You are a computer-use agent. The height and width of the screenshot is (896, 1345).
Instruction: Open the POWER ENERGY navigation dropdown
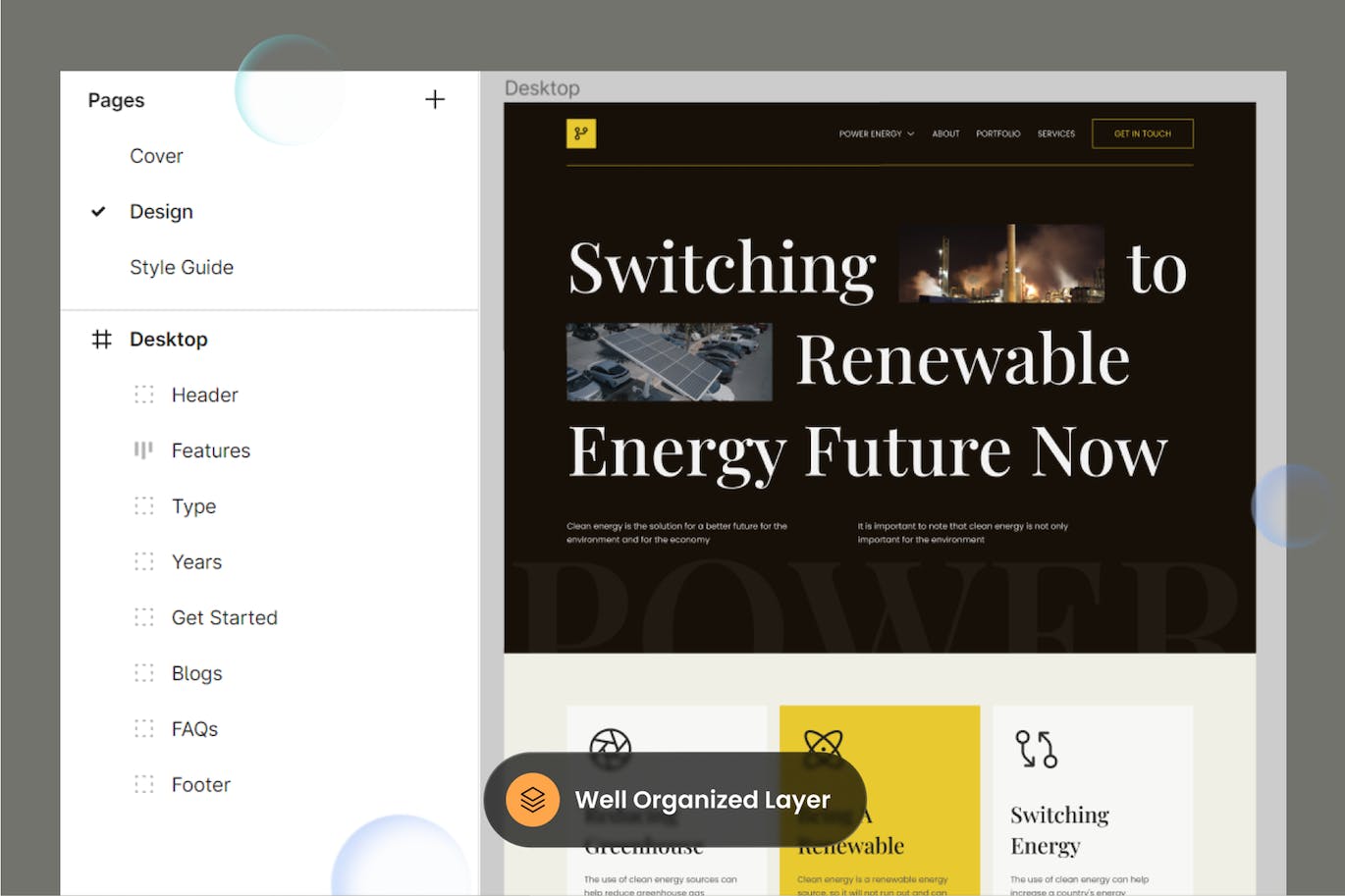[875, 133]
